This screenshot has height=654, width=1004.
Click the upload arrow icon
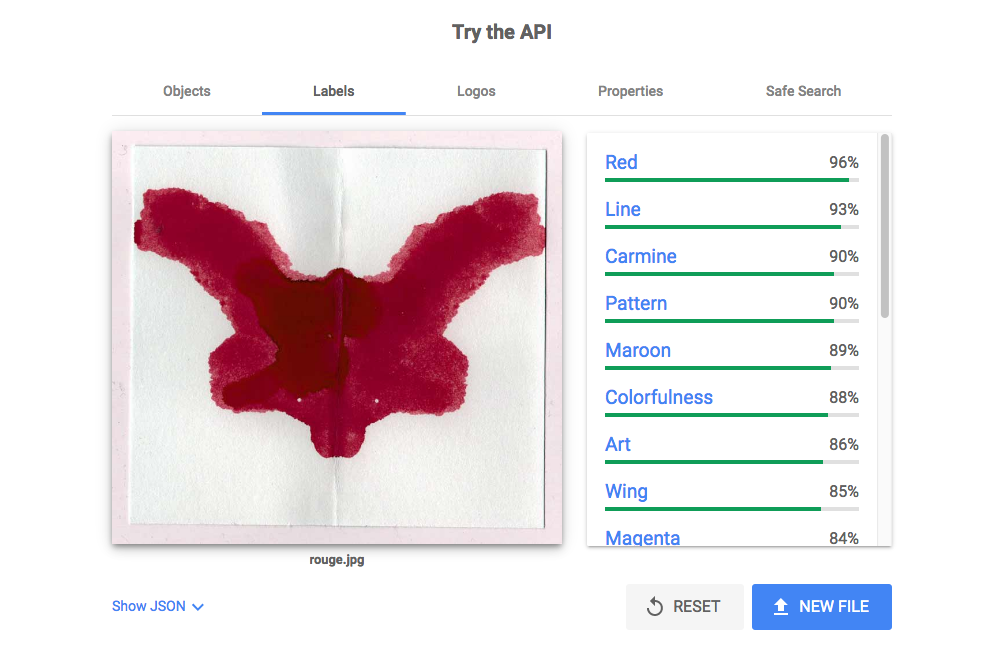point(781,607)
